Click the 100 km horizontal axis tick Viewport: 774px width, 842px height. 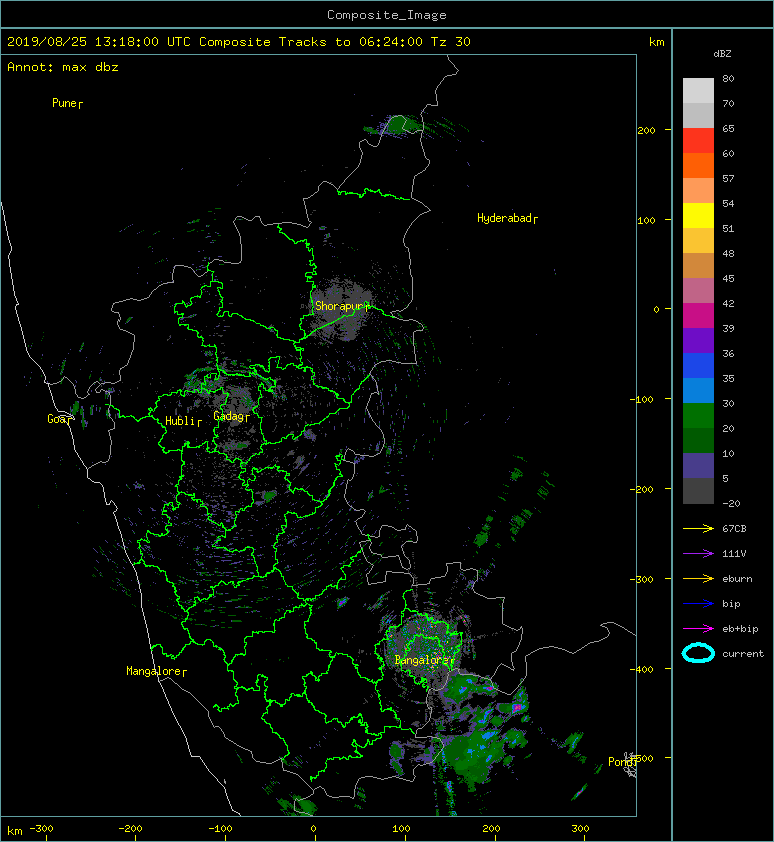tap(401, 829)
